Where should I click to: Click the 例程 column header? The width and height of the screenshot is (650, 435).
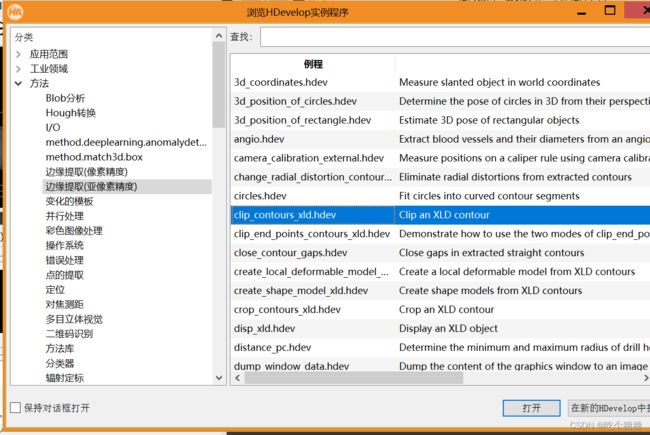(313, 64)
